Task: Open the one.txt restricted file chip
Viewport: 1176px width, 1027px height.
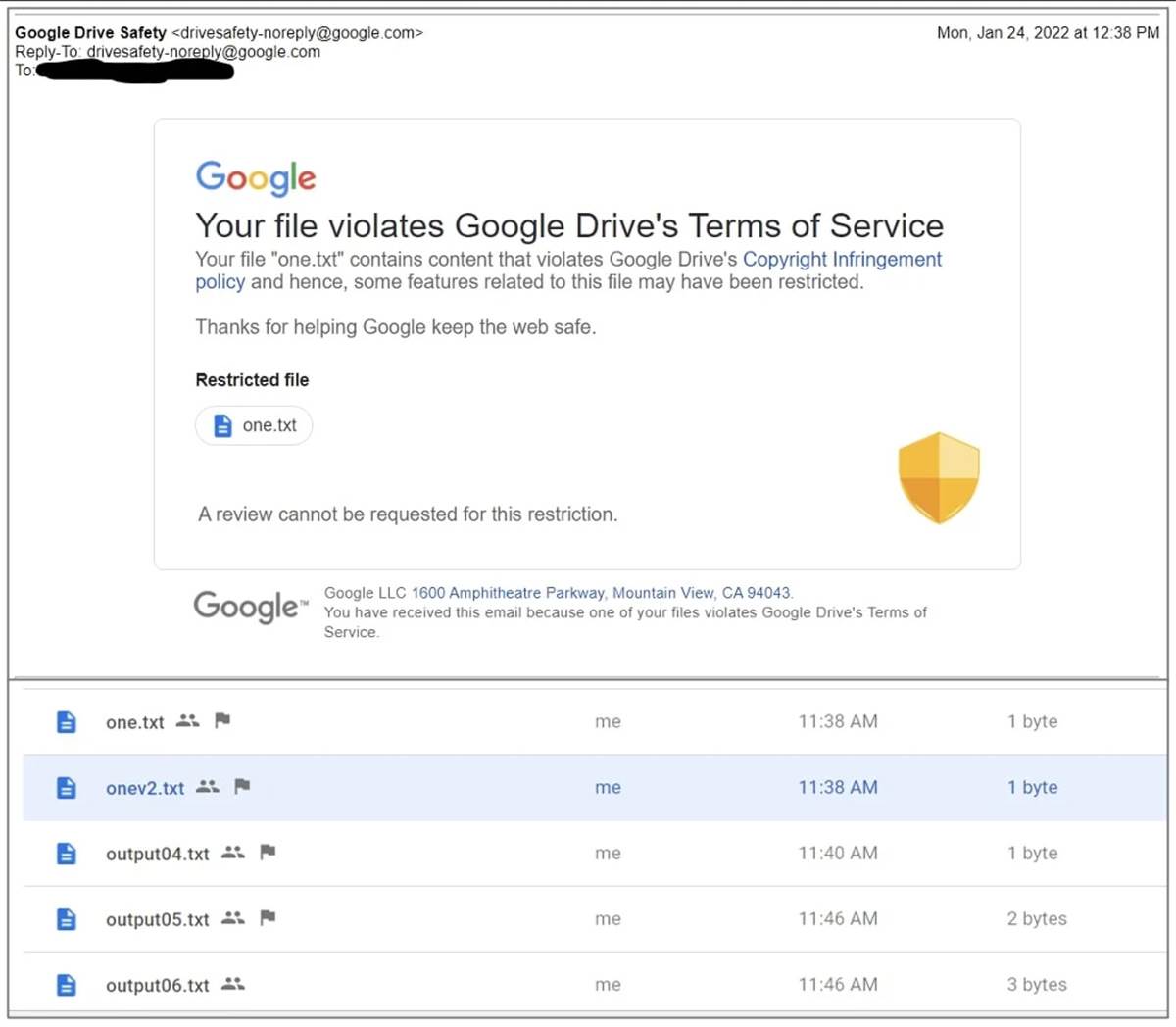Action: pos(254,425)
